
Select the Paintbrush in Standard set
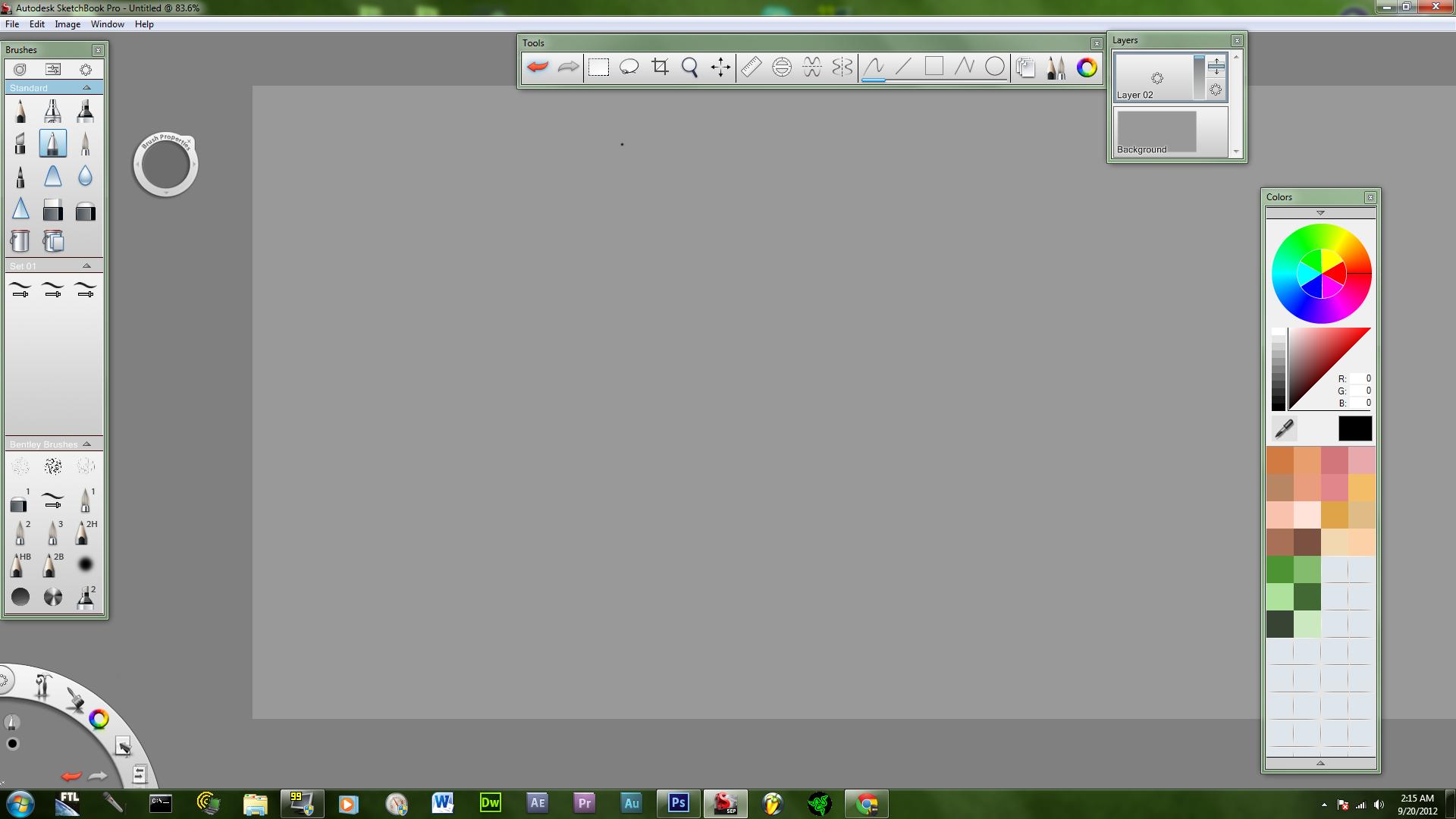[x=85, y=143]
